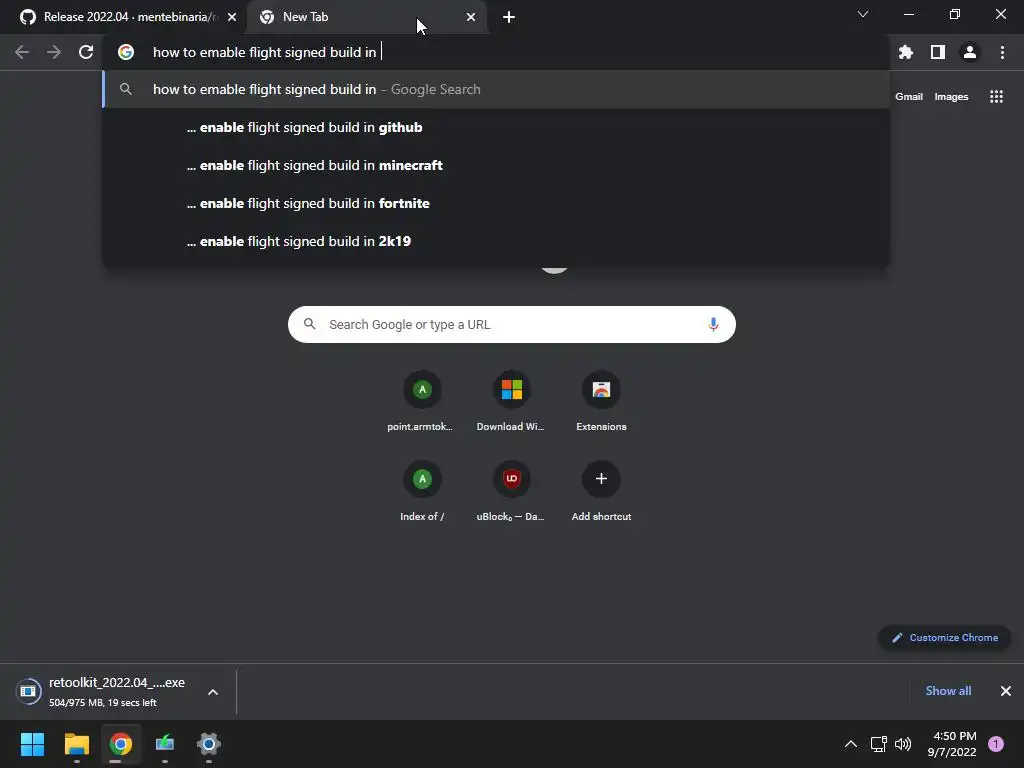Open the Settings gear taskbar icon
Image resolution: width=1024 pixels, height=768 pixels.
208,744
